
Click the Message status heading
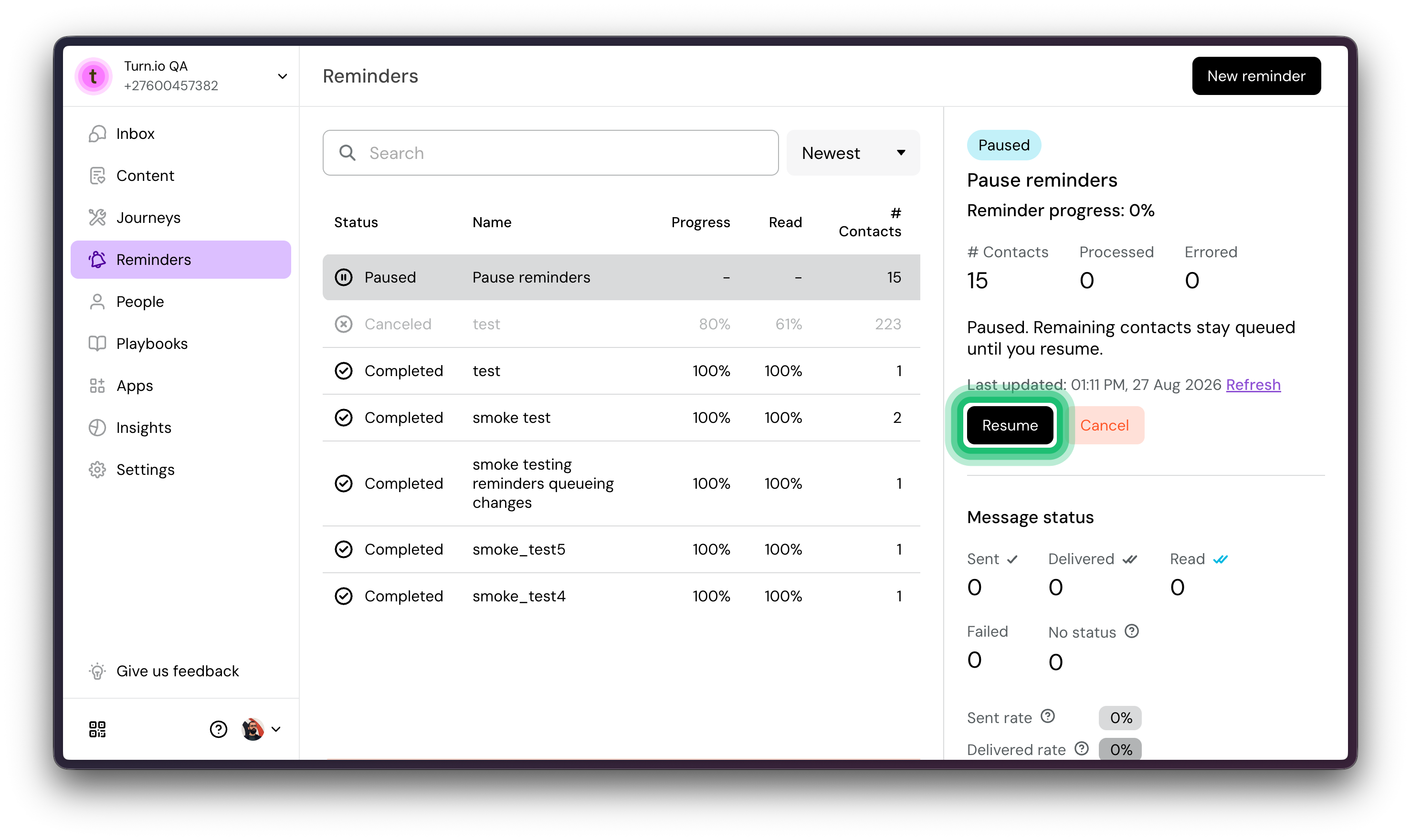coord(1030,517)
